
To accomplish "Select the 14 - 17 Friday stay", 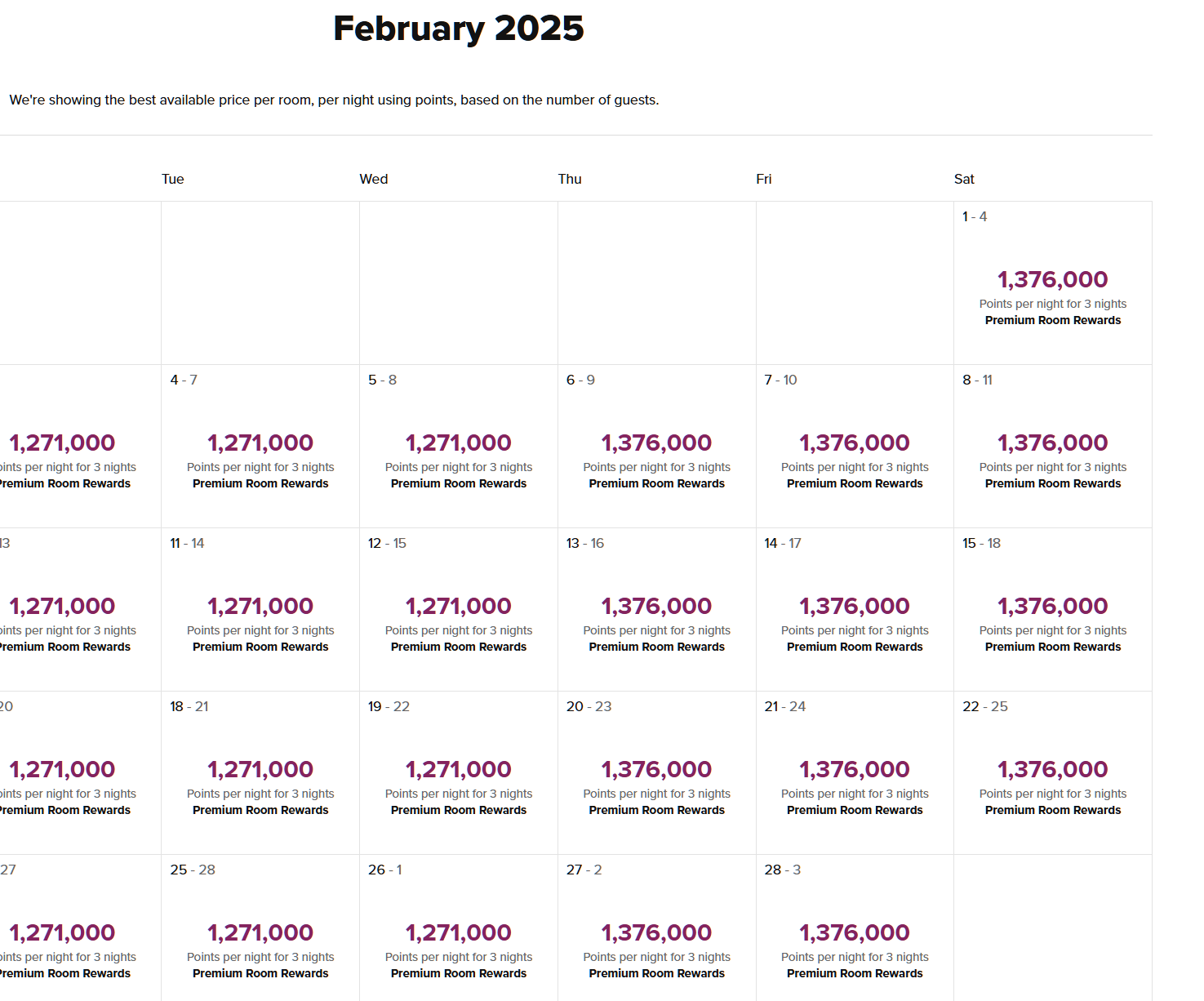I will click(x=855, y=610).
